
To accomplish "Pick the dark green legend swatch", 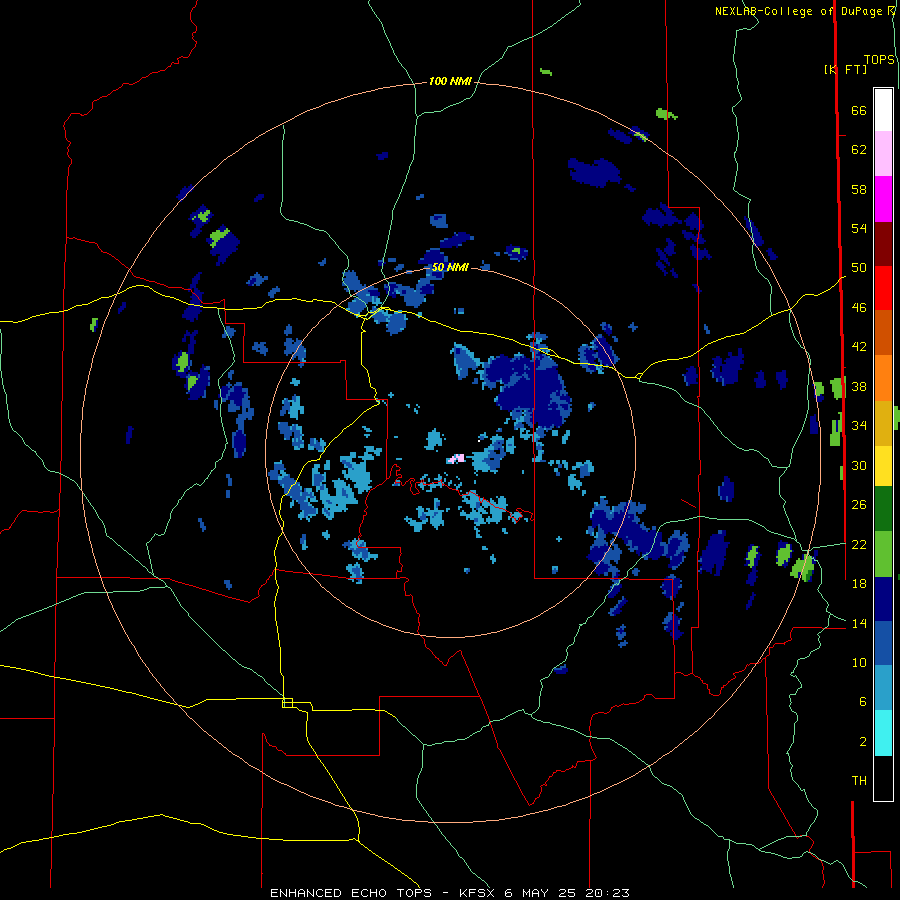I will pyautogui.click(x=883, y=509).
